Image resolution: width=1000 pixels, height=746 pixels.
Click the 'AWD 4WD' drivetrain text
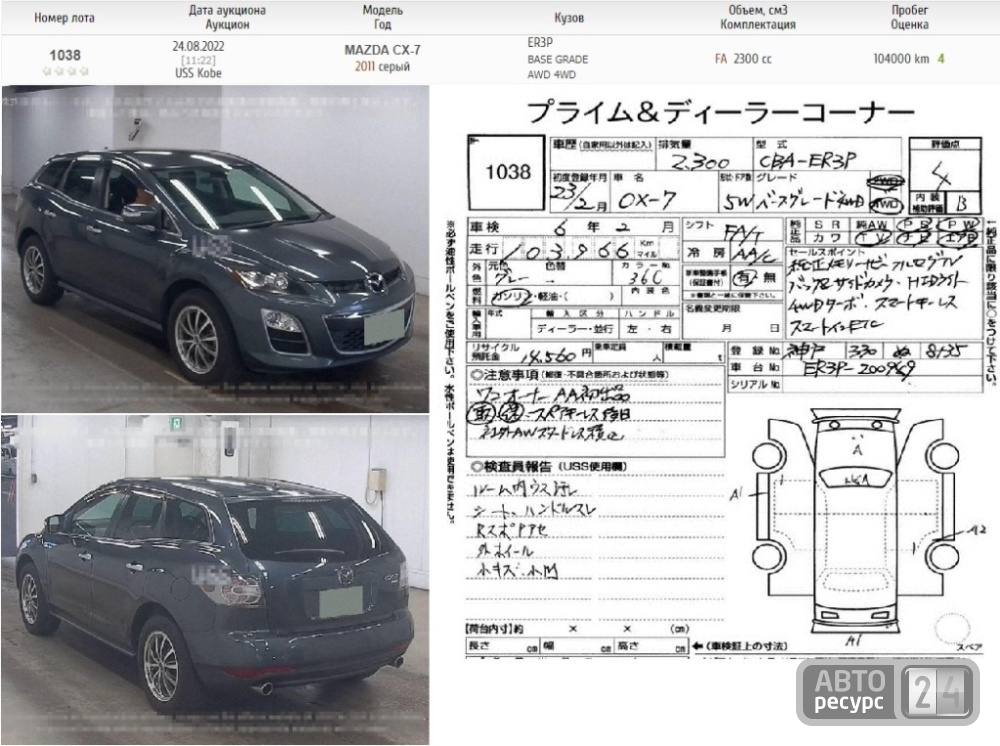pyautogui.click(x=551, y=75)
